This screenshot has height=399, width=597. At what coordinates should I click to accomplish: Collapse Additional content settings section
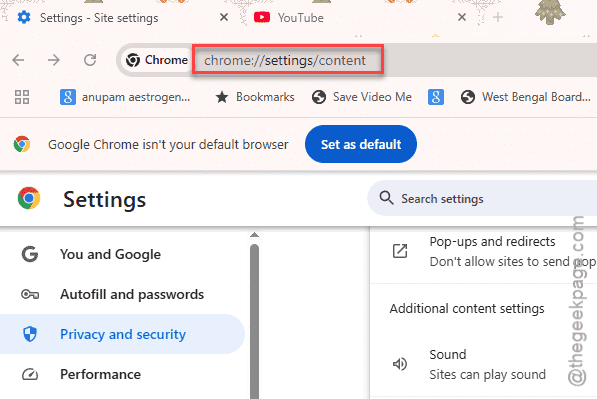[x=467, y=308]
